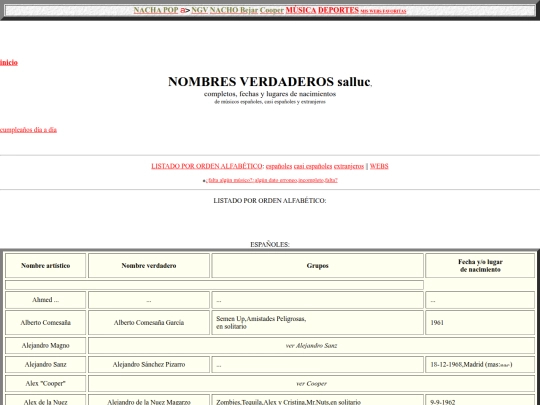Jump to the 'extranjeros' list link
The image size is (540, 405).
(349, 166)
